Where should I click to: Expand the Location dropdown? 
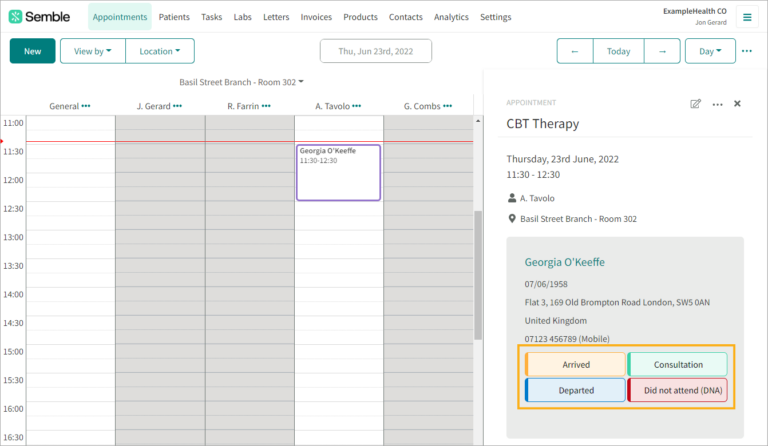click(x=160, y=51)
